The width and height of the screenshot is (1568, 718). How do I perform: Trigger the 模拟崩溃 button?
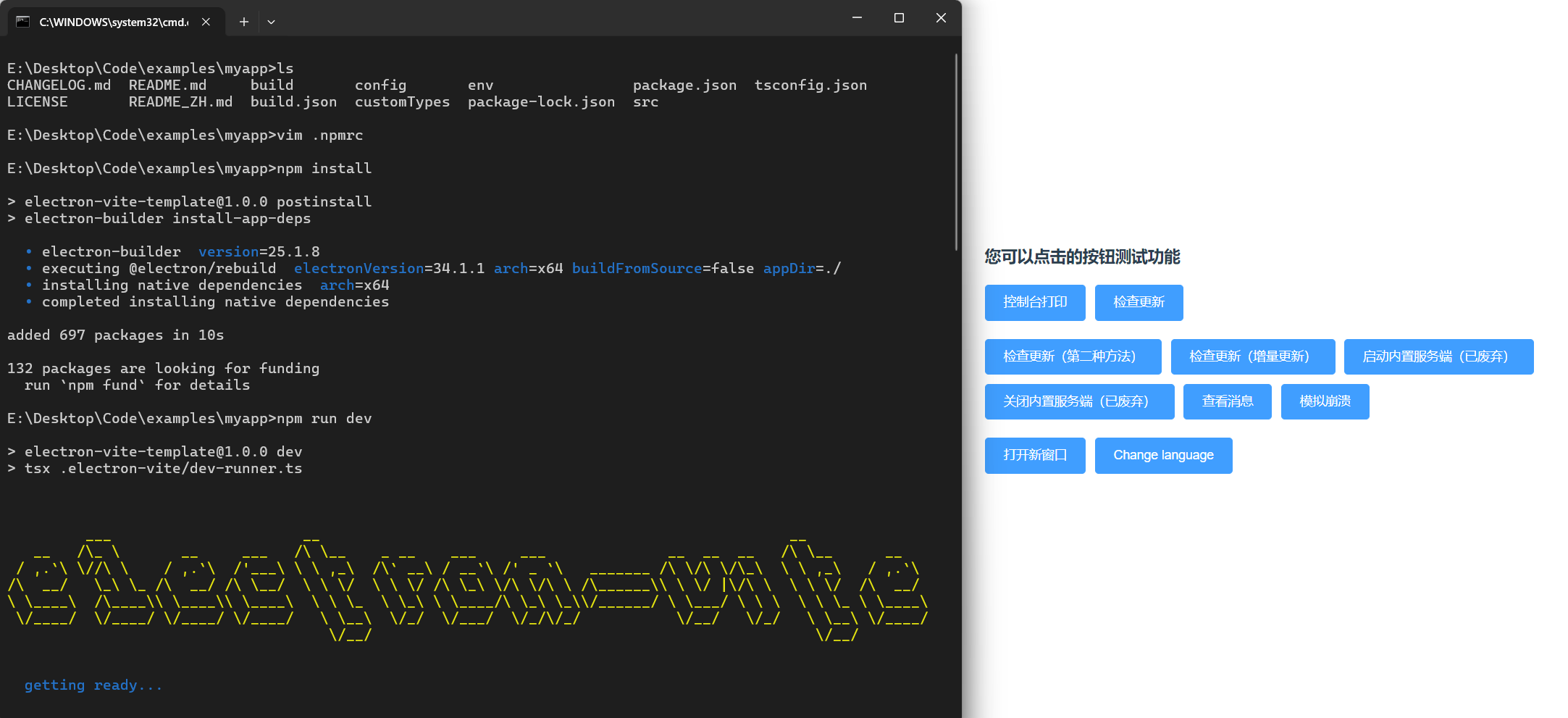(1325, 401)
